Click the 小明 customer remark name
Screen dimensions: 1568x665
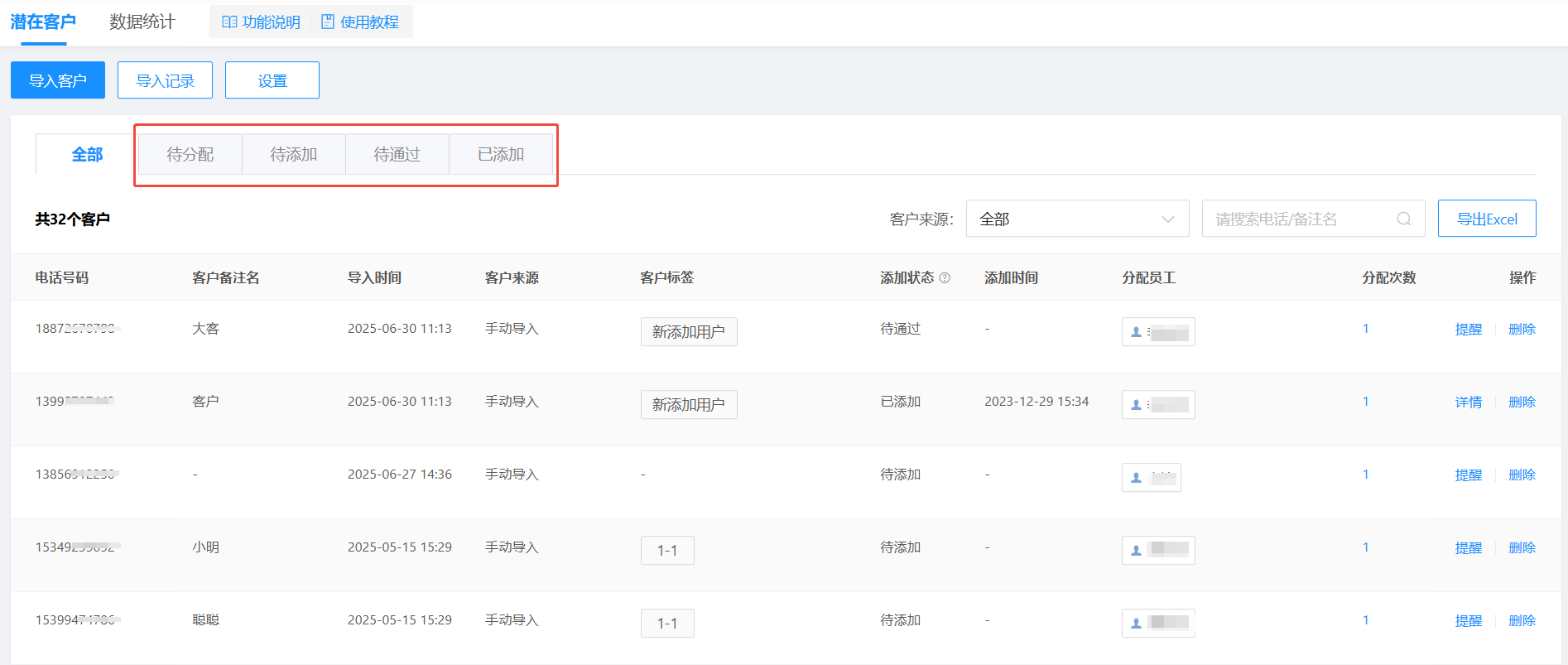[206, 547]
